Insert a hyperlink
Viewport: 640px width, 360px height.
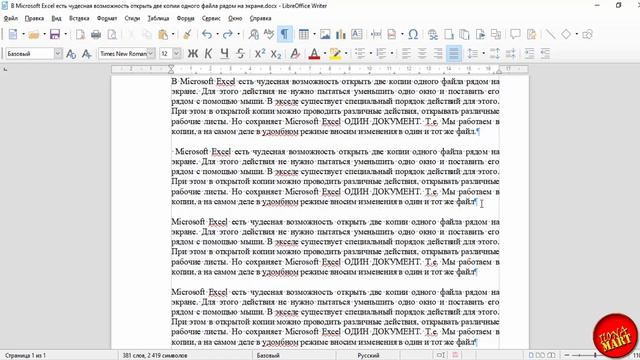tap(433, 34)
